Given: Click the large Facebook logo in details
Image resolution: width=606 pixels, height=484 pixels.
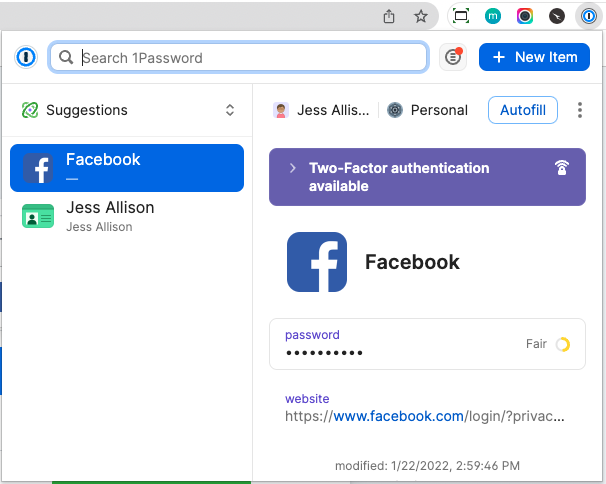Looking at the screenshot, I should 317,262.
